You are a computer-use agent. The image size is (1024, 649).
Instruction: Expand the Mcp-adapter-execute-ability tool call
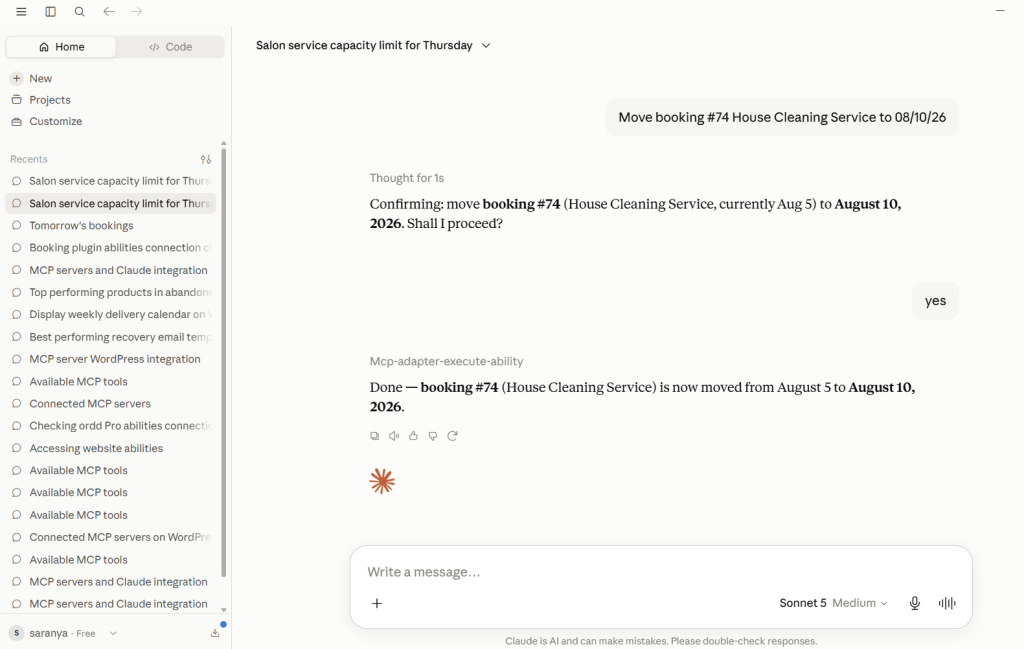pyautogui.click(x=447, y=361)
